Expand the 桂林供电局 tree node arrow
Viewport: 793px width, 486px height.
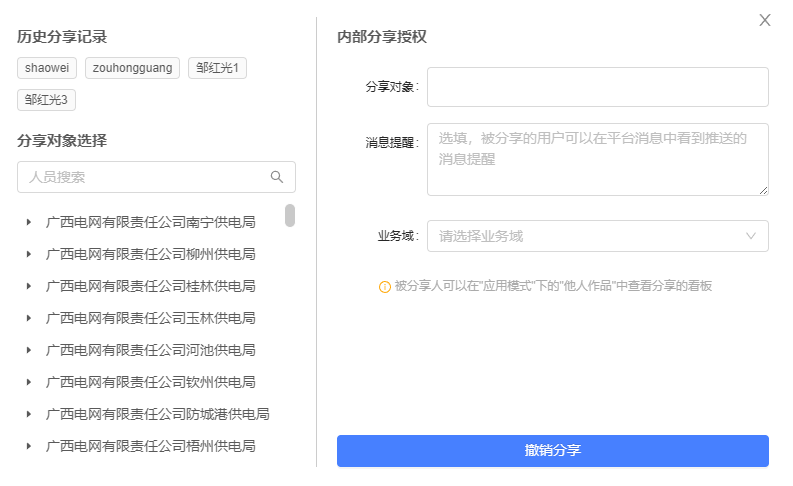[29, 286]
